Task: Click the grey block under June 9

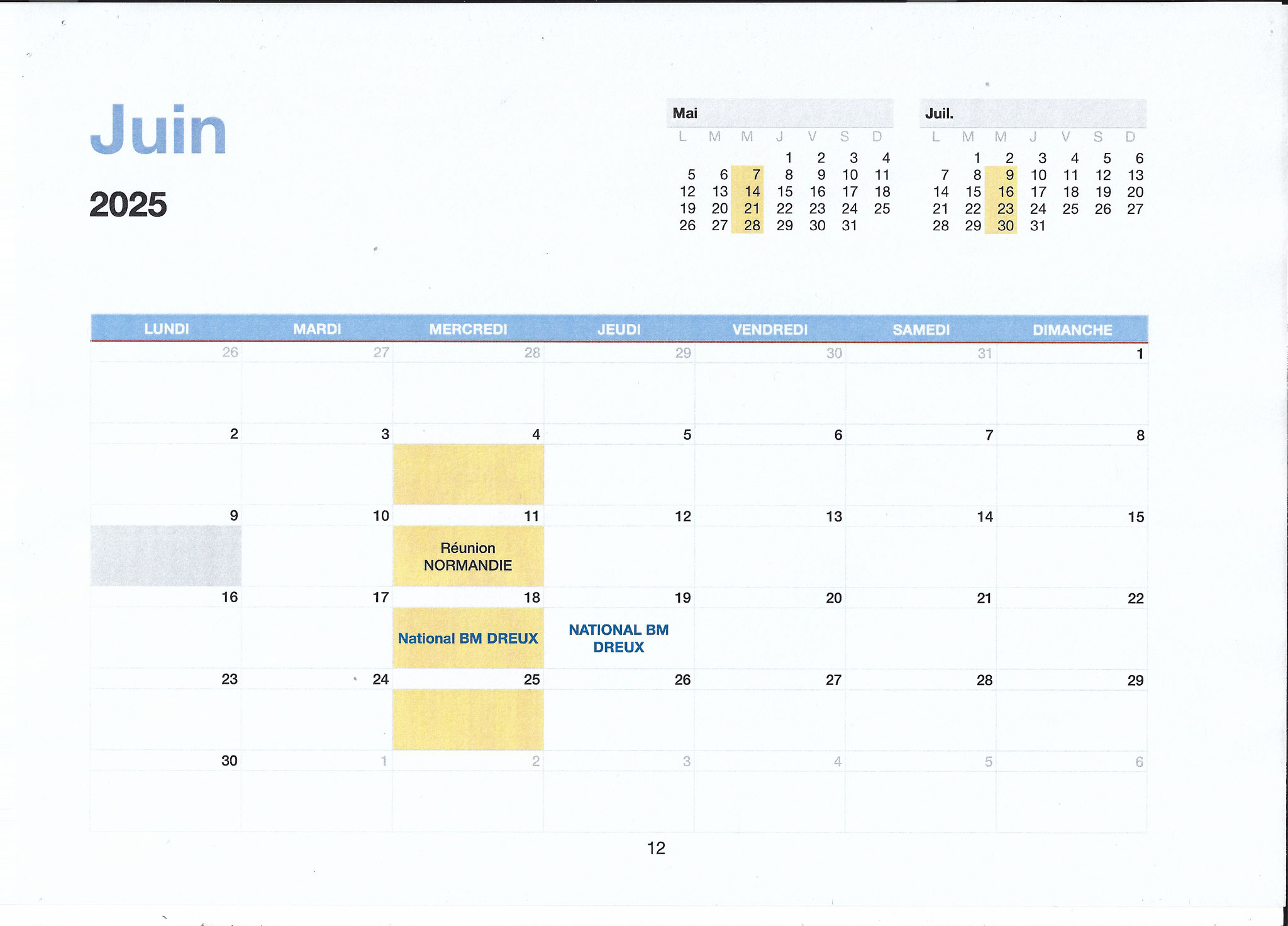Action: 166,556
